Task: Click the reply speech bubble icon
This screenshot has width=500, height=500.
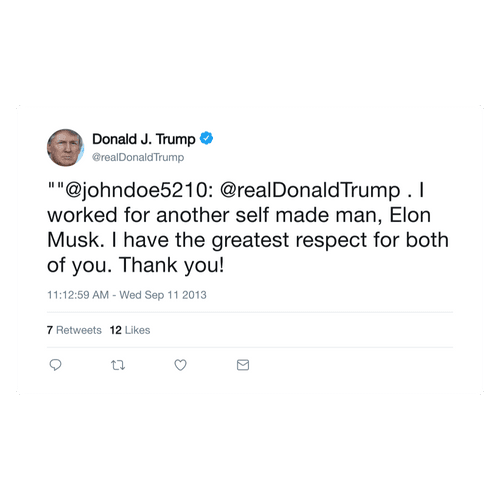Action: pyautogui.click(x=55, y=365)
